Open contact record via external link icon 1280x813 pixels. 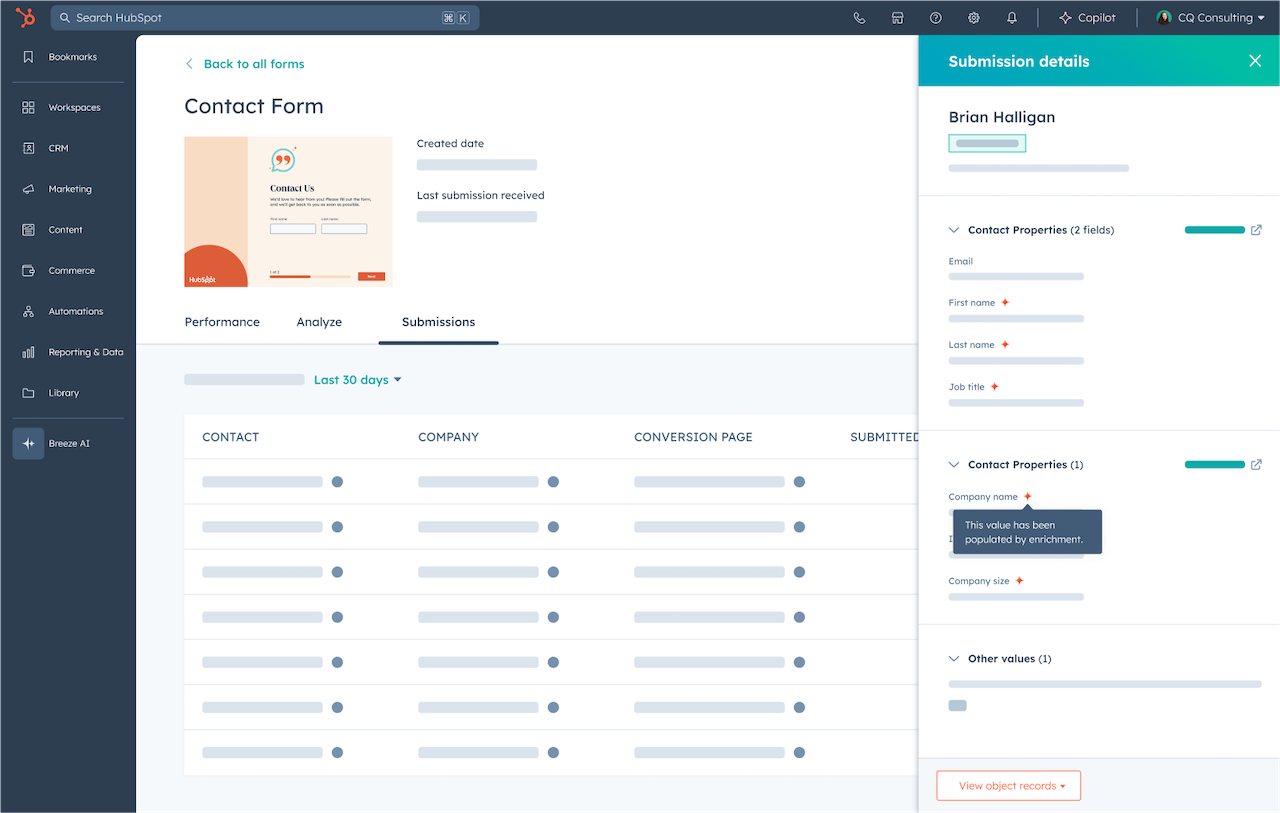pyautogui.click(x=1256, y=229)
